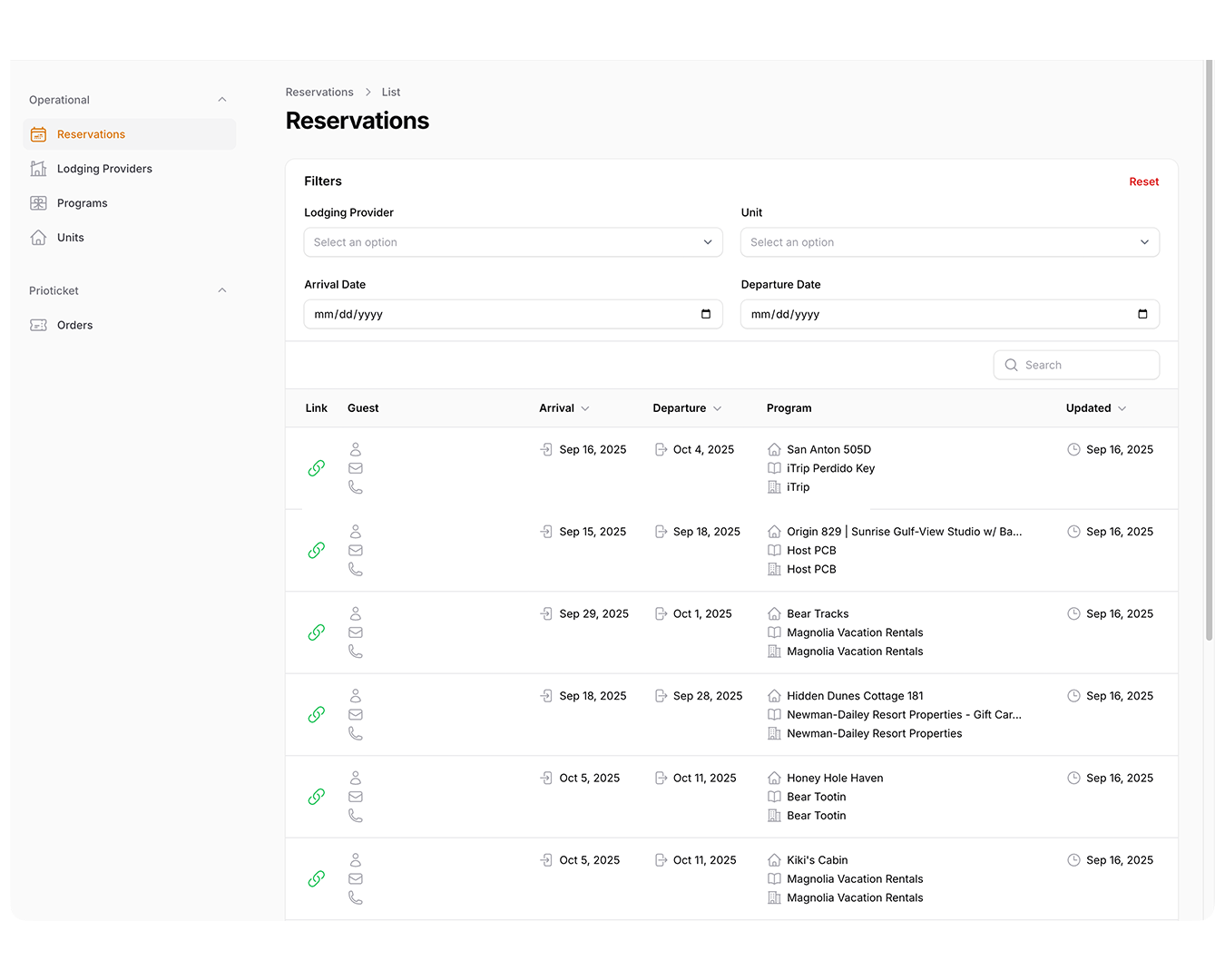Open link icon for Origin 829 reservation
The image size is (1225, 980).
[x=316, y=551]
